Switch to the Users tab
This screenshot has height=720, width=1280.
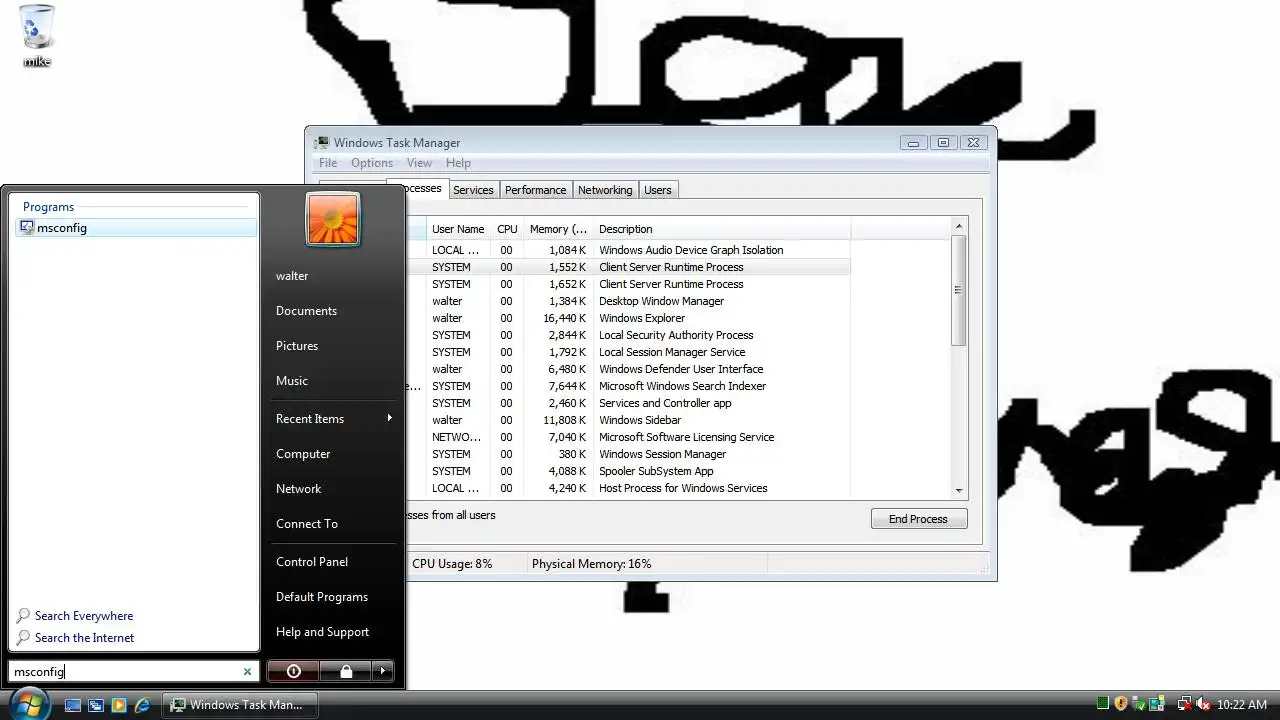(658, 190)
